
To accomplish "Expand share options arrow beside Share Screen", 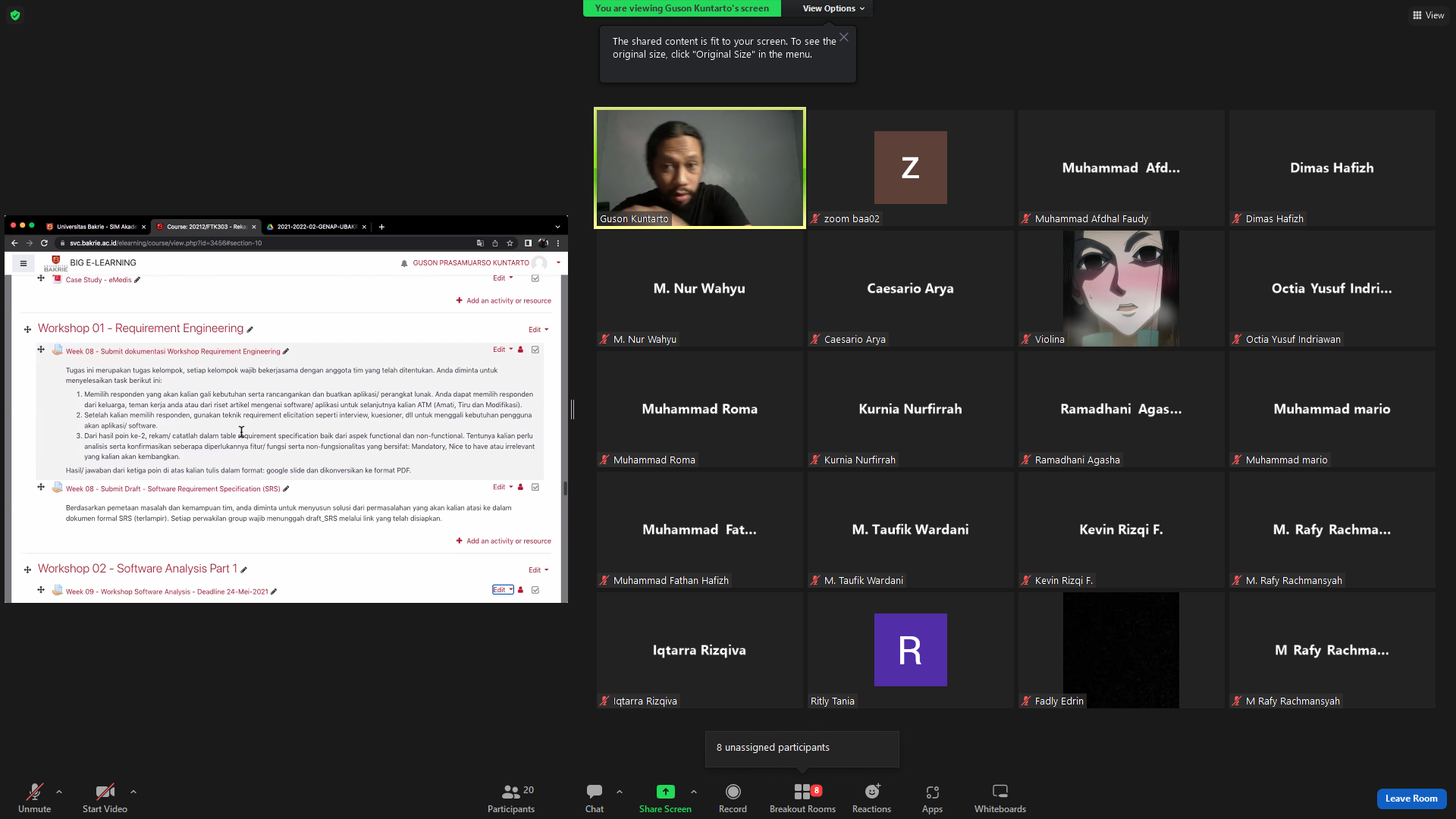I will tap(694, 792).
